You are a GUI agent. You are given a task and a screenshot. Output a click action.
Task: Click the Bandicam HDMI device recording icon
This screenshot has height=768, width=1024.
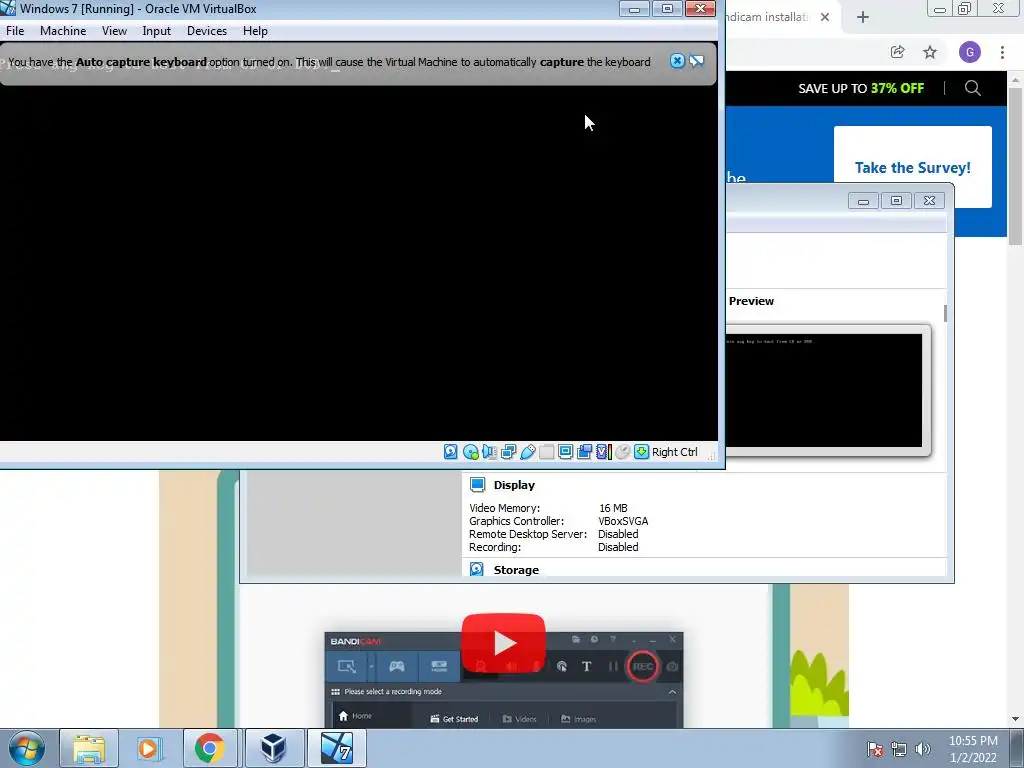(439, 666)
